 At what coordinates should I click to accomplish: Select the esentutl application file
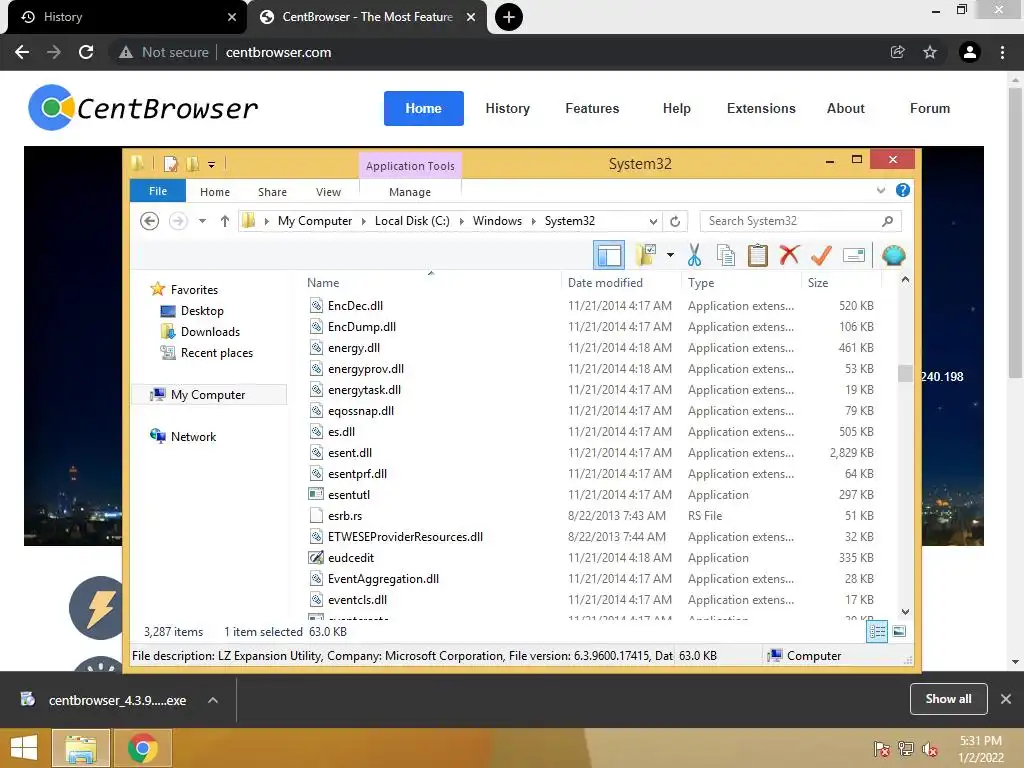pyautogui.click(x=349, y=495)
